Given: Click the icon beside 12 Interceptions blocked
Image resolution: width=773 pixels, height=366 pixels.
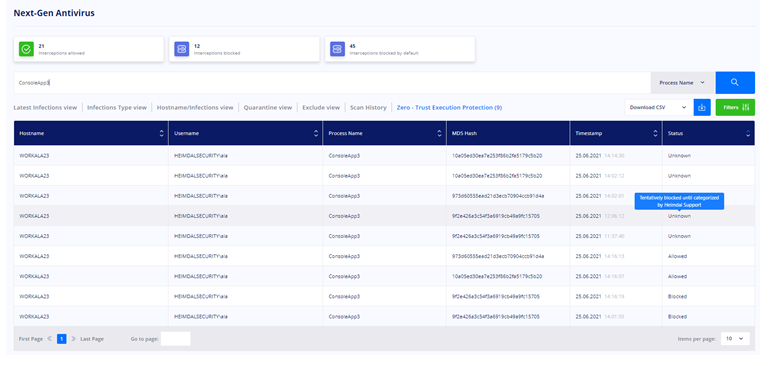Looking at the screenshot, I should [181, 49].
